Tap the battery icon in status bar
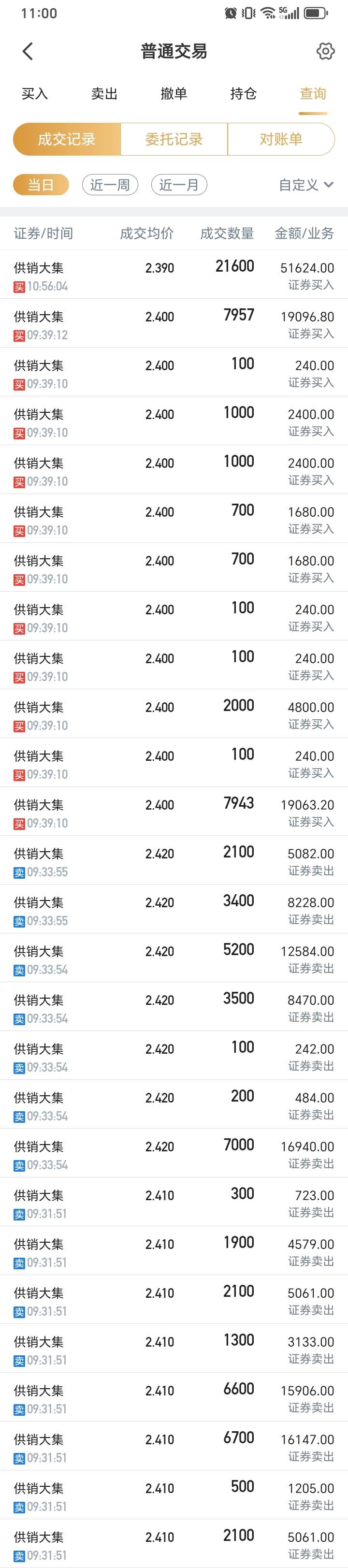 coord(316,13)
